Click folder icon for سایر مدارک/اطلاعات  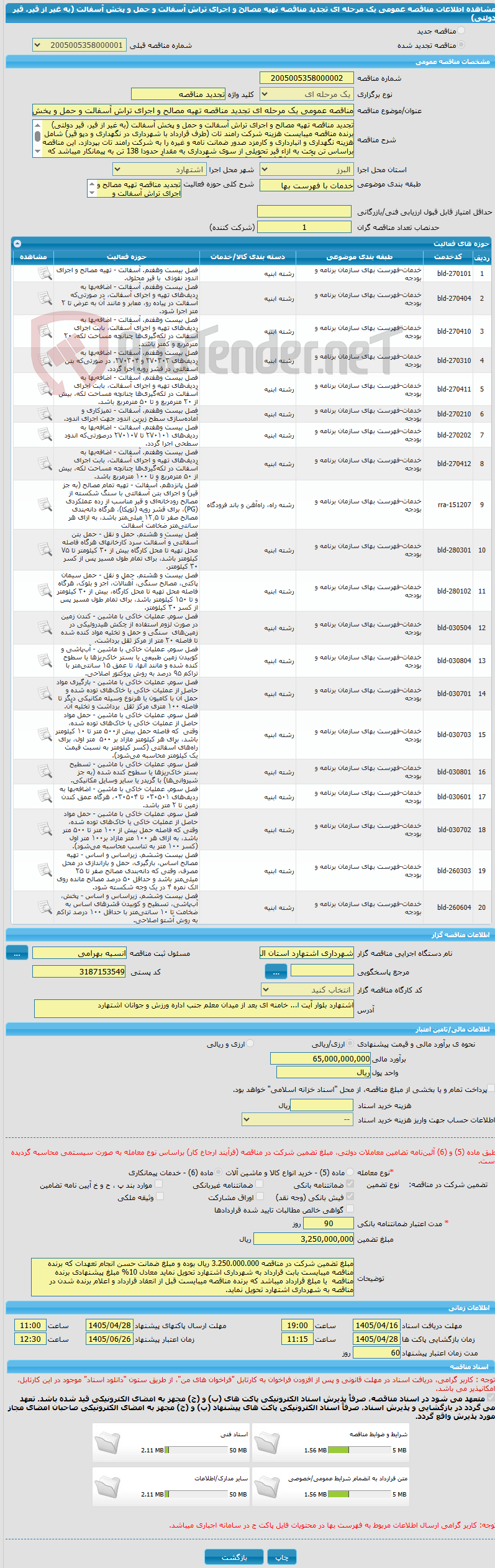107,1485
